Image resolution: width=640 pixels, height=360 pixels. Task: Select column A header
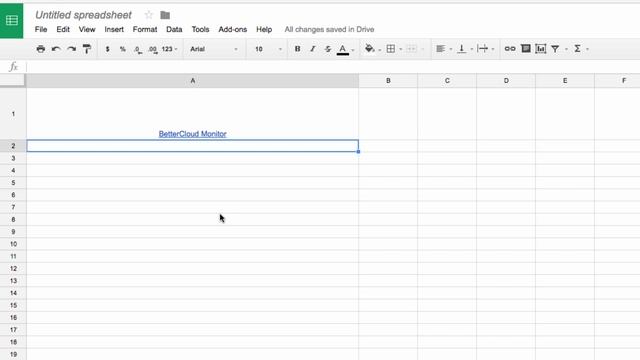[x=193, y=81]
